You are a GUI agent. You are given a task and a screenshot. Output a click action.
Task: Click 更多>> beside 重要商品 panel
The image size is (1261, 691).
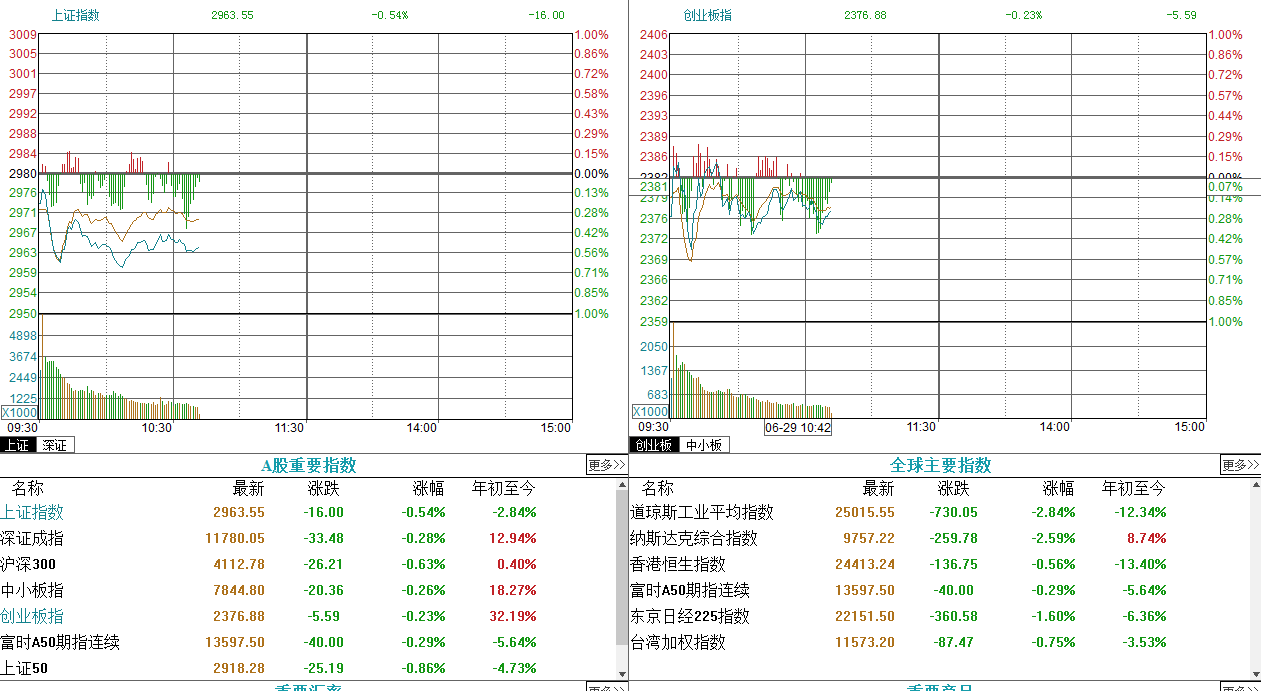pyautogui.click(x=1239, y=687)
